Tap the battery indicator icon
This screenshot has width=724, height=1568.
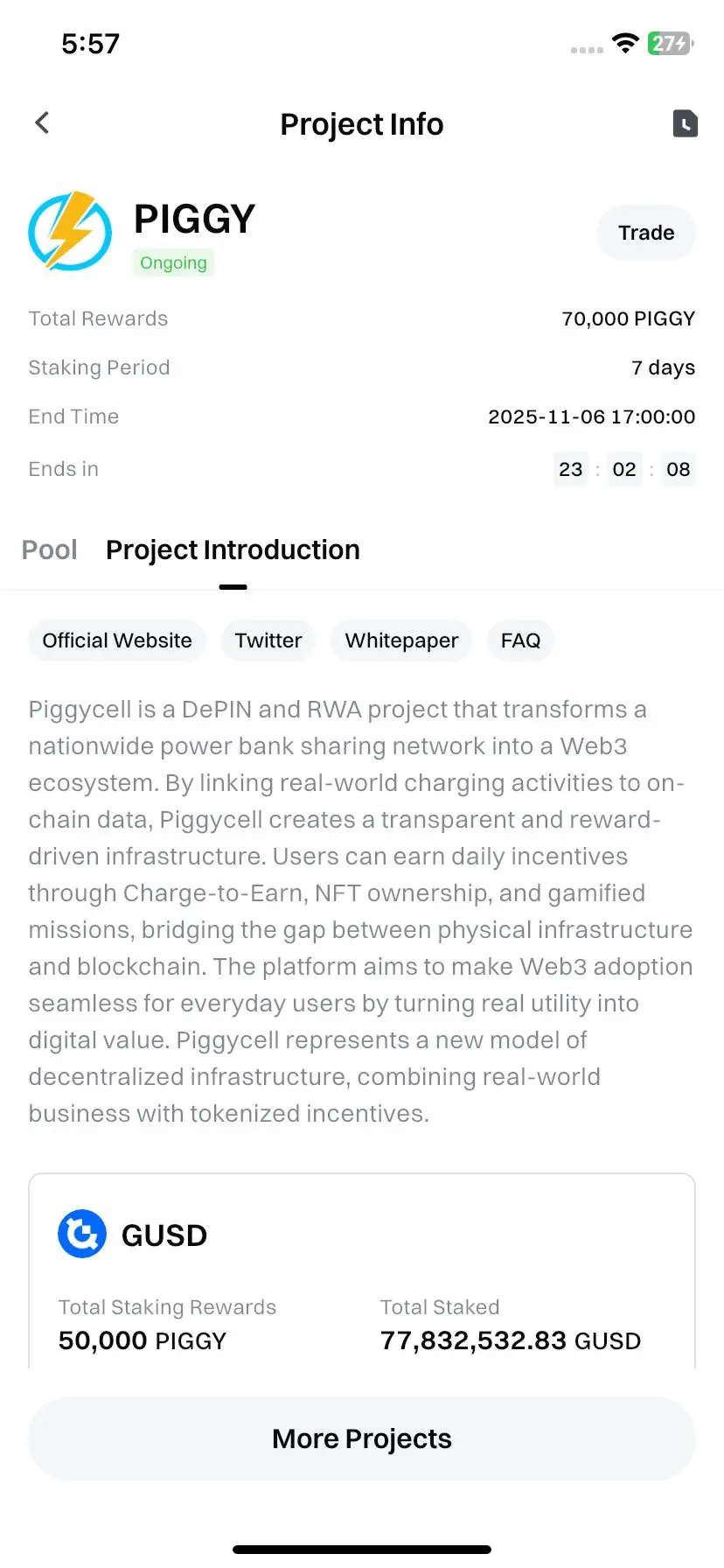coord(670,44)
